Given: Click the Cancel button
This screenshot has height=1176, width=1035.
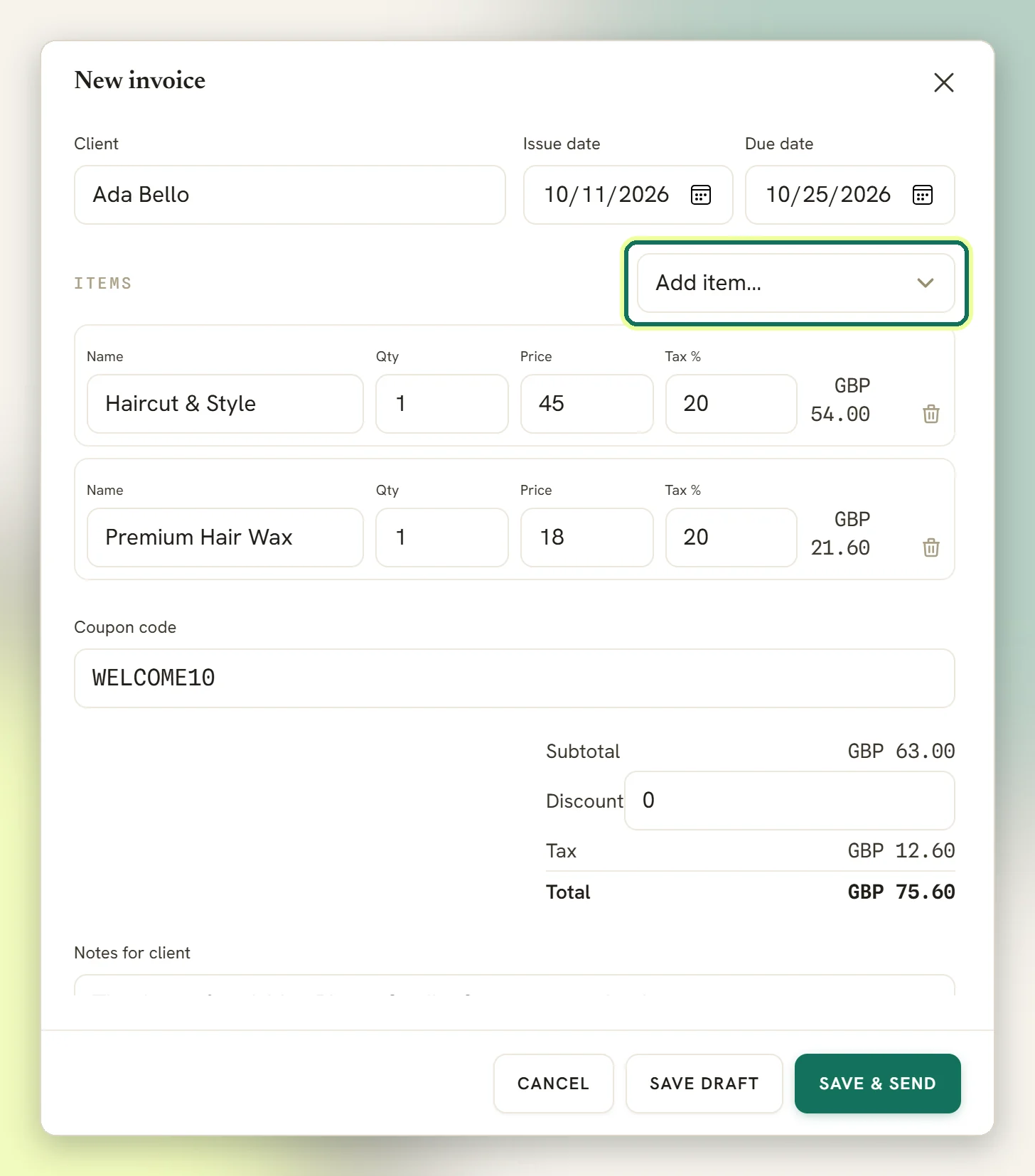Looking at the screenshot, I should coord(554,1084).
